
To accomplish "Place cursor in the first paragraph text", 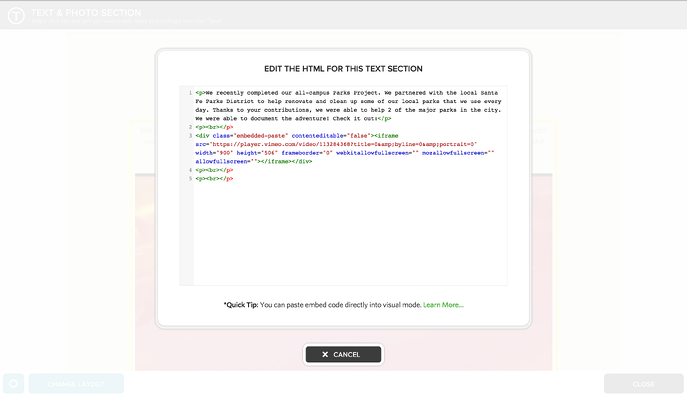I will click(348, 106).
